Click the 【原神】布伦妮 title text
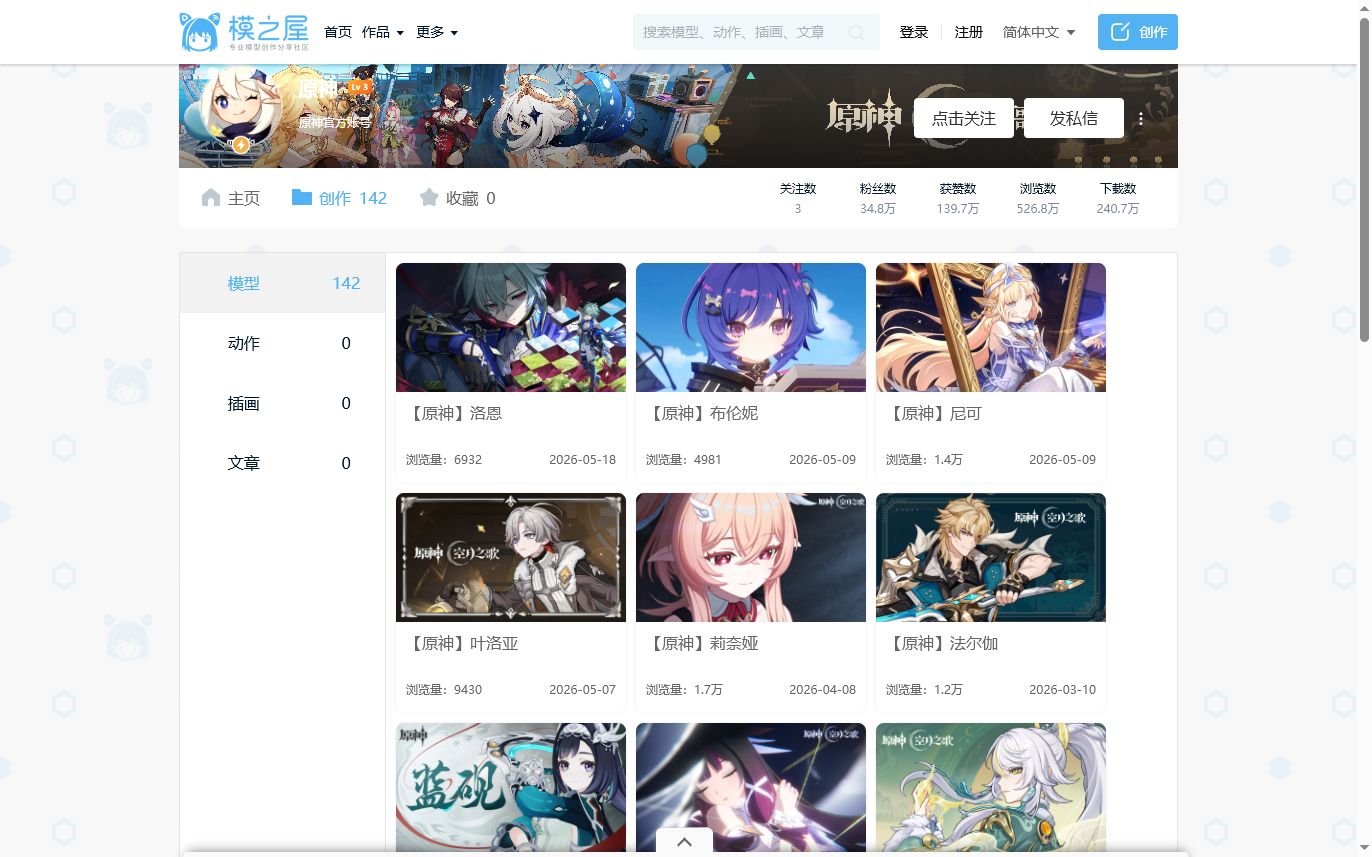The width and height of the screenshot is (1372, 857). (x=702, y=413)
